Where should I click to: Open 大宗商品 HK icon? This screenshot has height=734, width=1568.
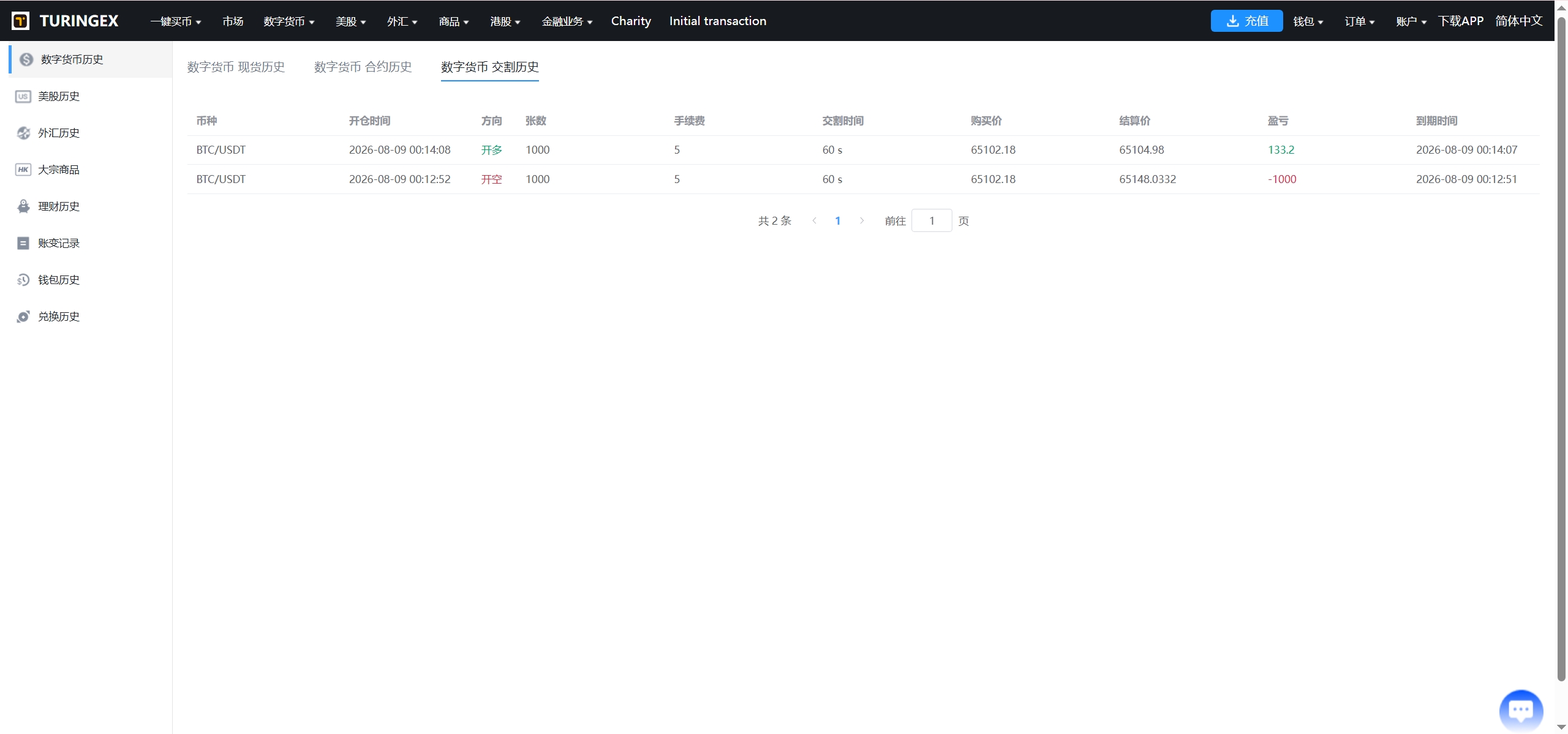click(23, 170)
